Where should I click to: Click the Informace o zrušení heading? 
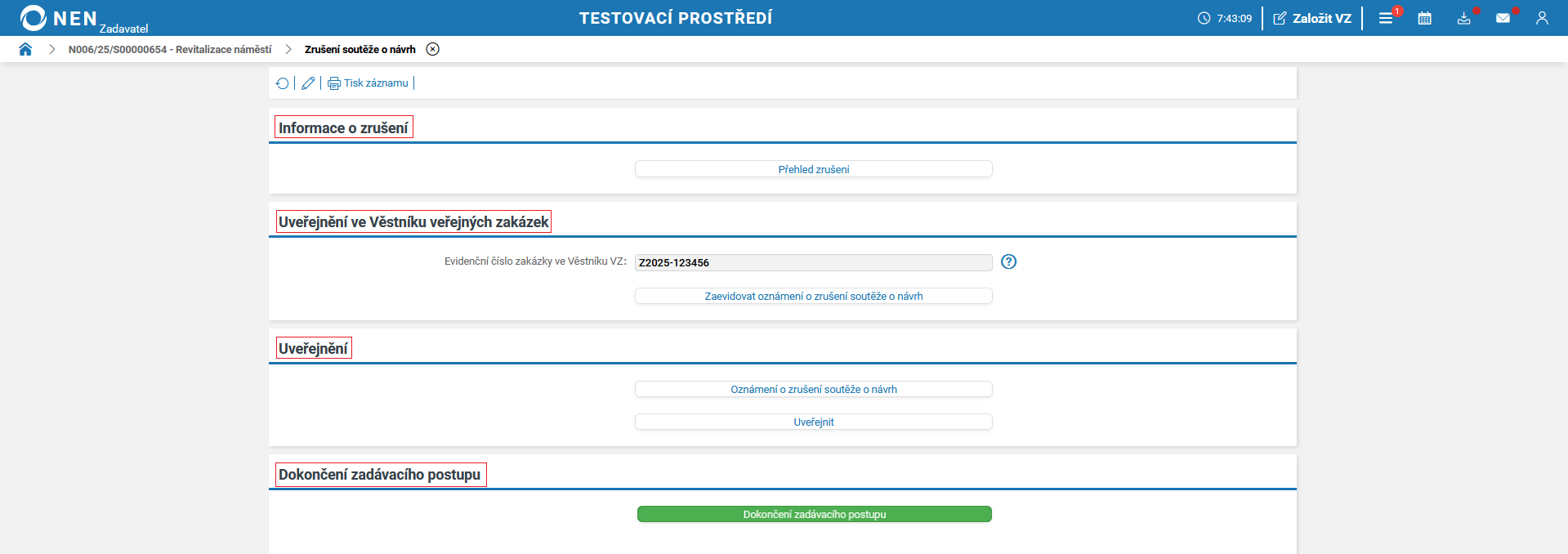(343, 127)
